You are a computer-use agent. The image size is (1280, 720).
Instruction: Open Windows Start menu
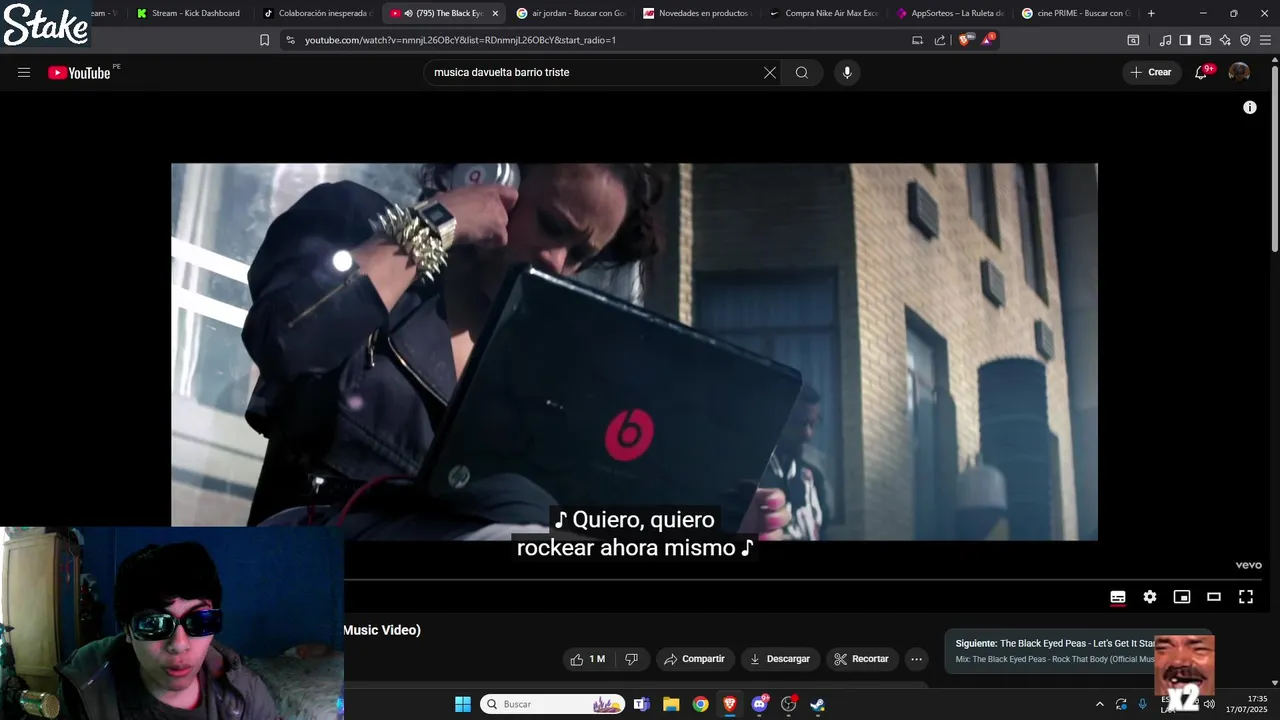pyautogui.click(x=463, y=704)
